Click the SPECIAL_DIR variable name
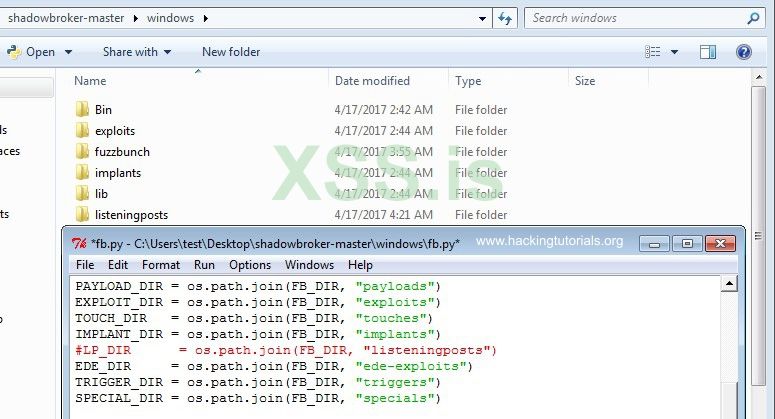 pos(119,398)
